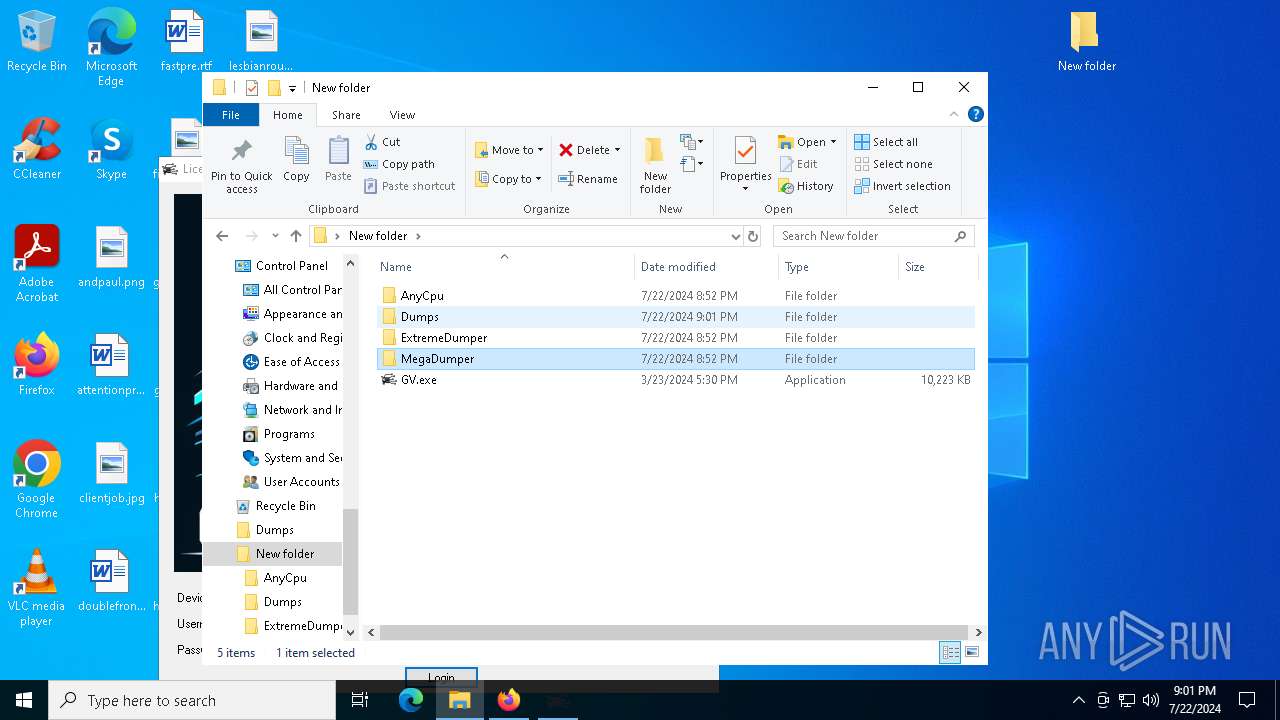Screen dimensions: 1280x720
Task: Select GV.exe application file
Action: coord(676,380)
